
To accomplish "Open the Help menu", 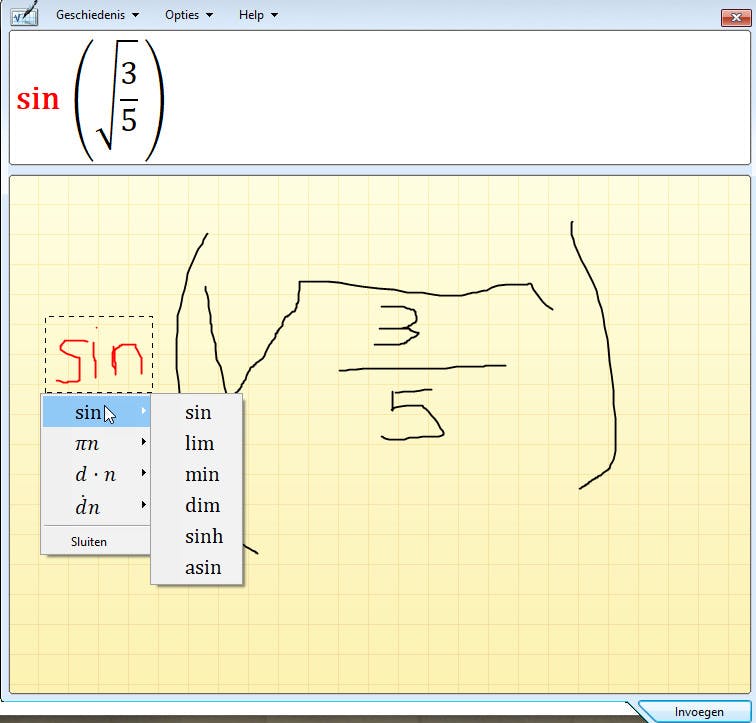I will pyautogui.click(x=258, y=15).
